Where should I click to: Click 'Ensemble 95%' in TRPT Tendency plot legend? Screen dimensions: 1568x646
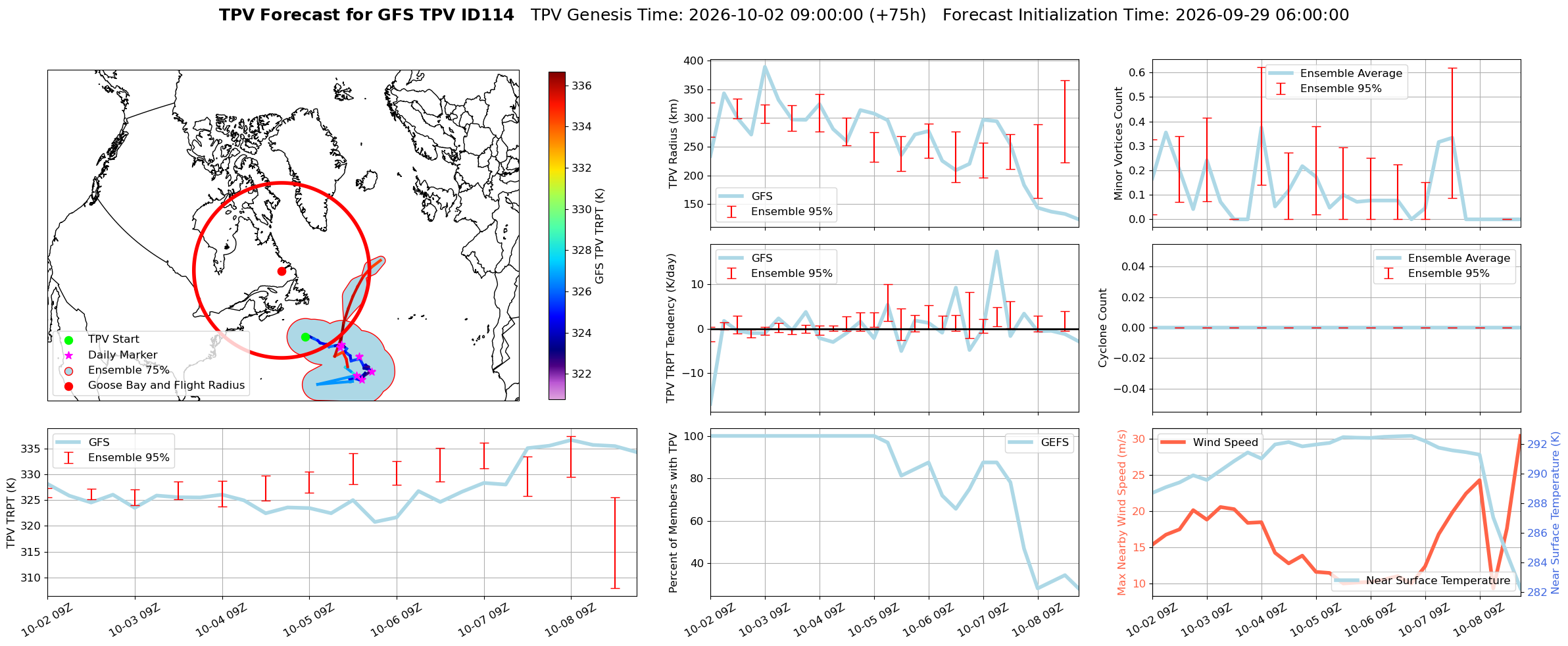792,274
